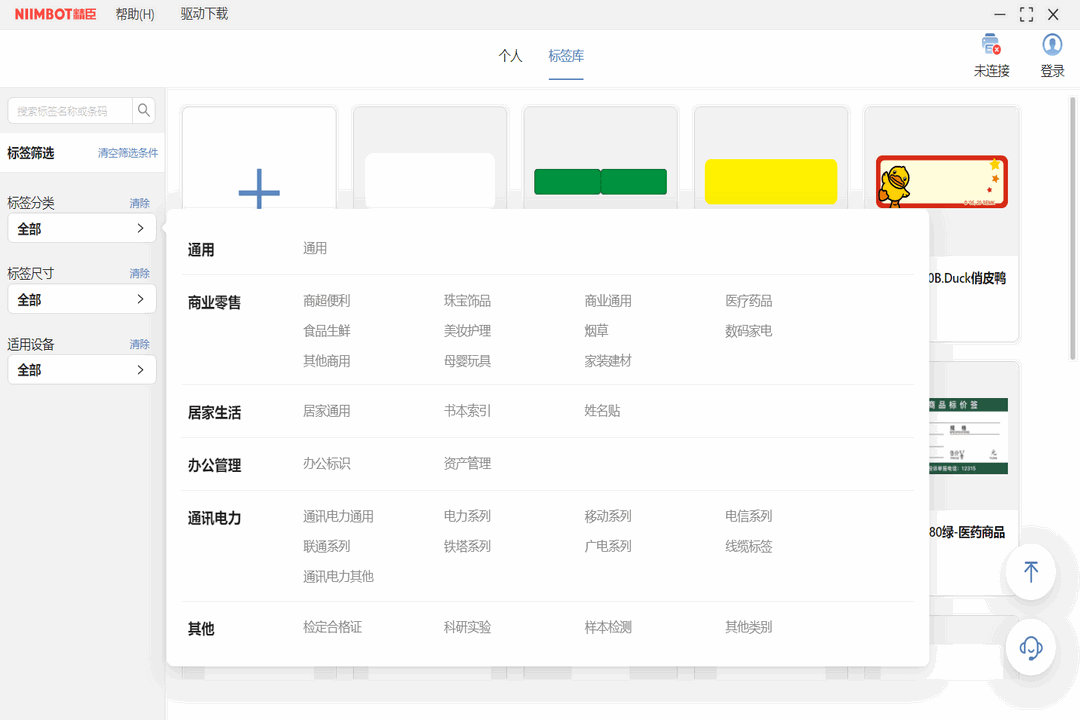Click the label search input field
The width and height of the screenshot is (1080, 720).
click(65, 110)
